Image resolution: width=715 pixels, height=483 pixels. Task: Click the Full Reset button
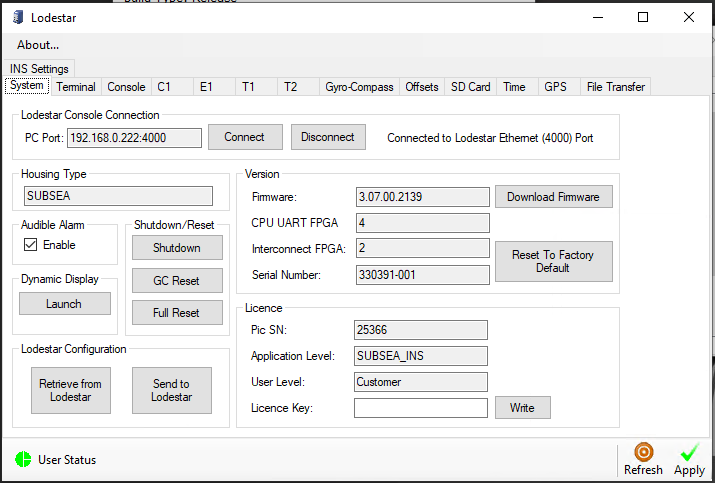[176, 313]
